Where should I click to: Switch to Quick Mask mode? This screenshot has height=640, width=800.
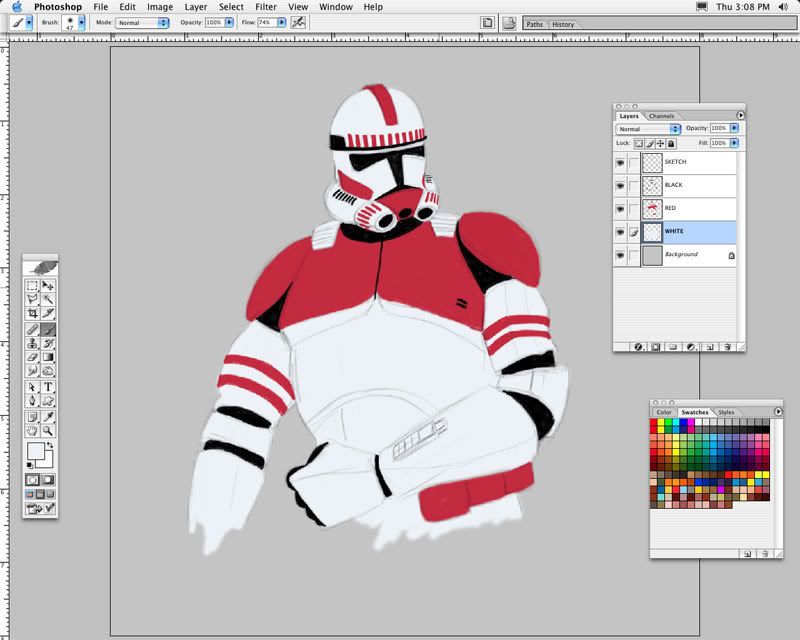click(48, 480)
